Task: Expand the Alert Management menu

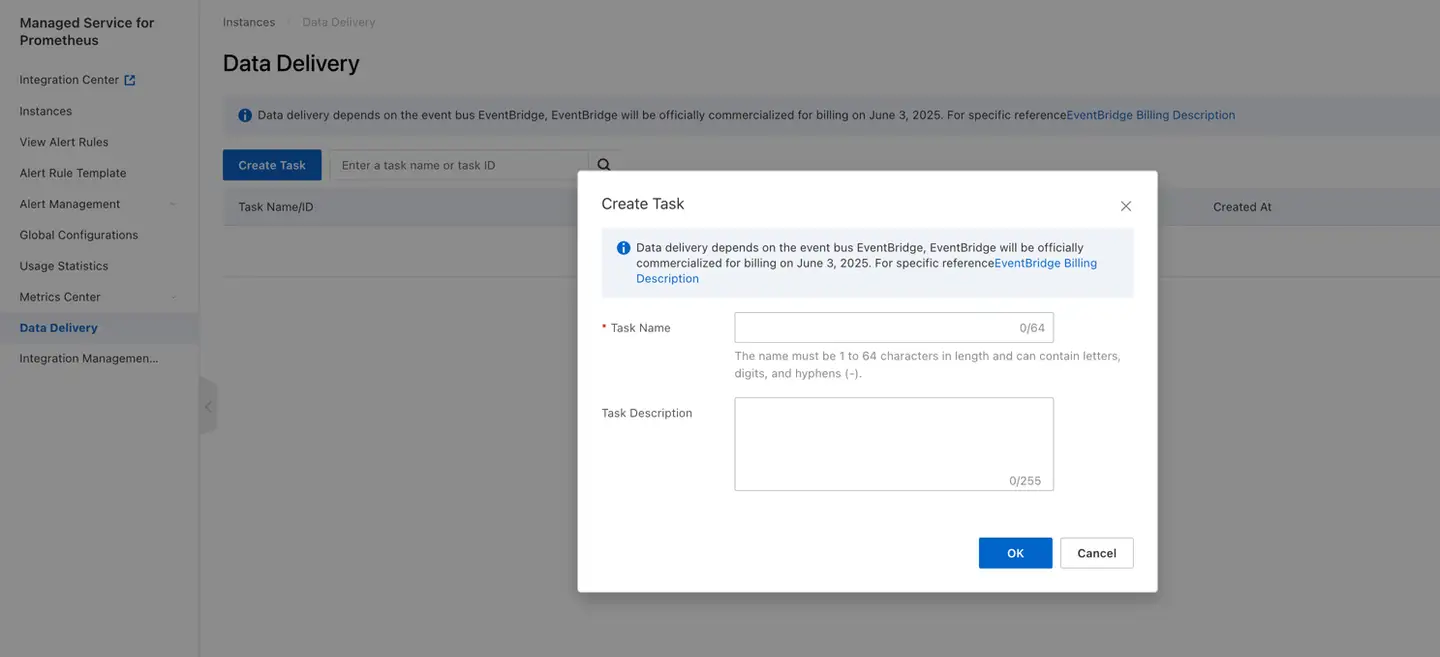Action: coord(171,203)
